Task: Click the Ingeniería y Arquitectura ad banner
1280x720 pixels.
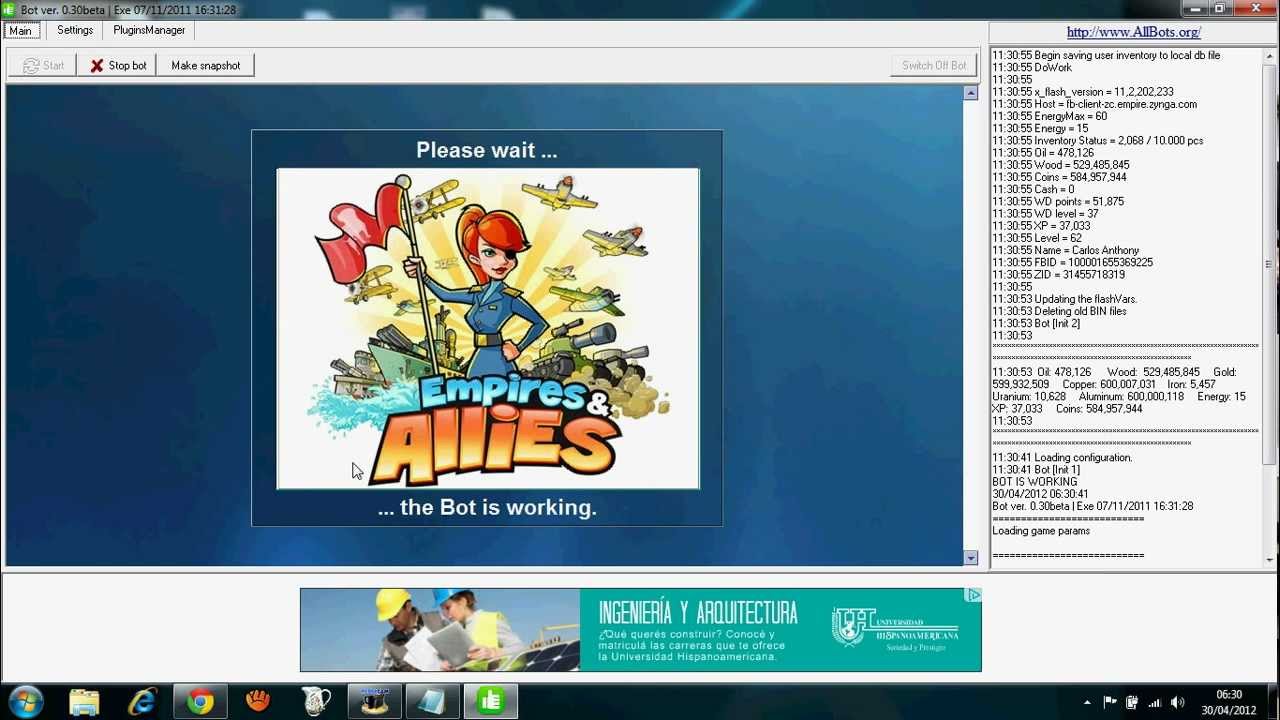Action: tap(640, 630)
